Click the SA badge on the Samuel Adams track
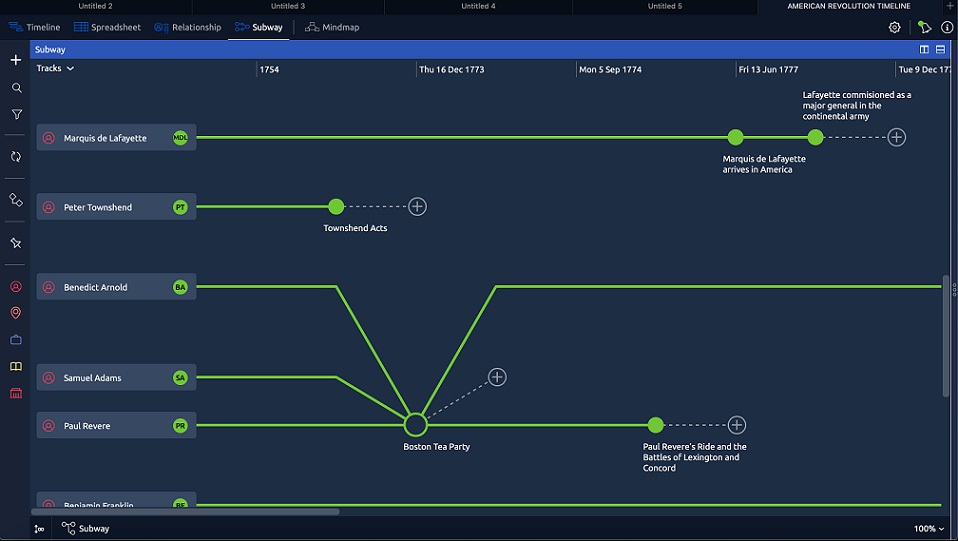The width and height of the screenshot is (958, 541). pos(180,378)
